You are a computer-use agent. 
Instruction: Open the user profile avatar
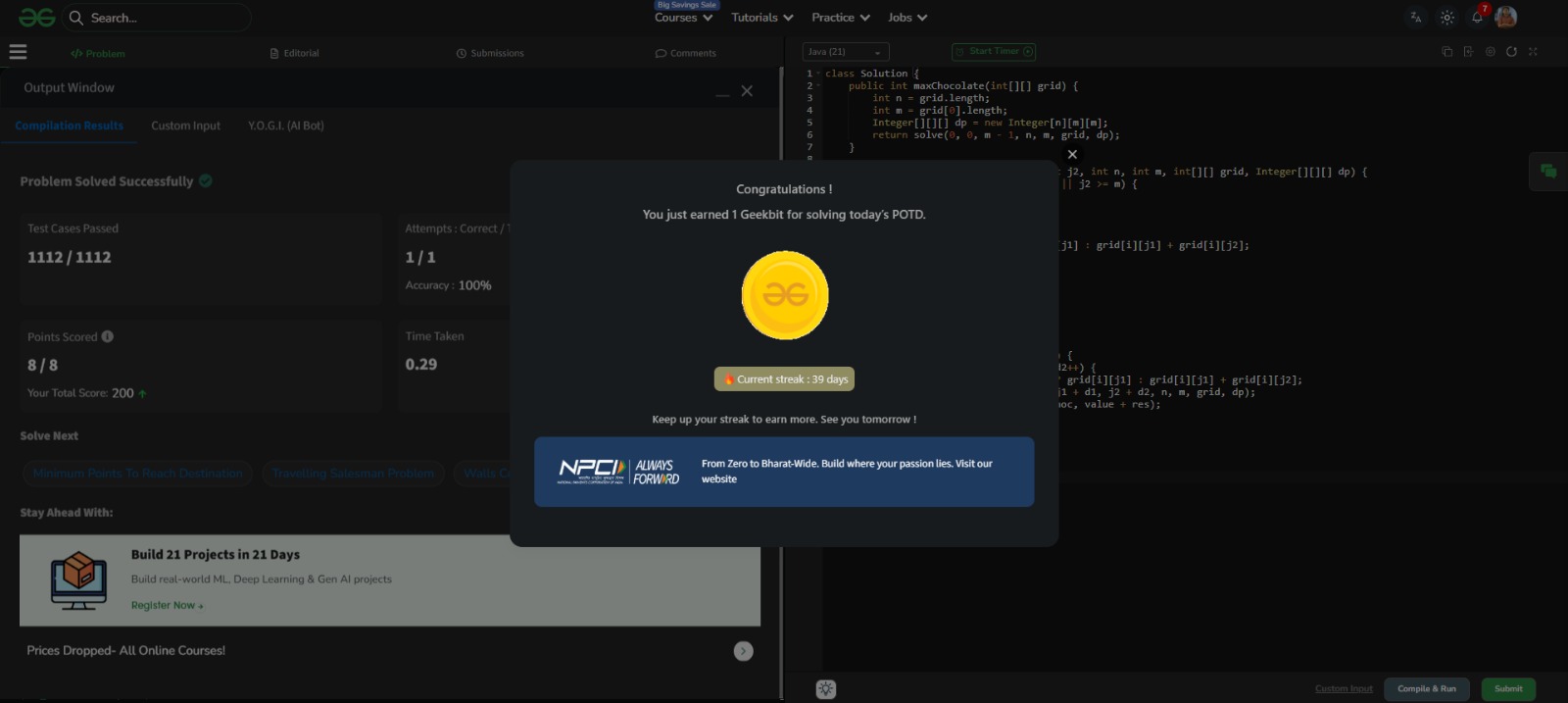pyautogui.click(x=1506, y=17)
